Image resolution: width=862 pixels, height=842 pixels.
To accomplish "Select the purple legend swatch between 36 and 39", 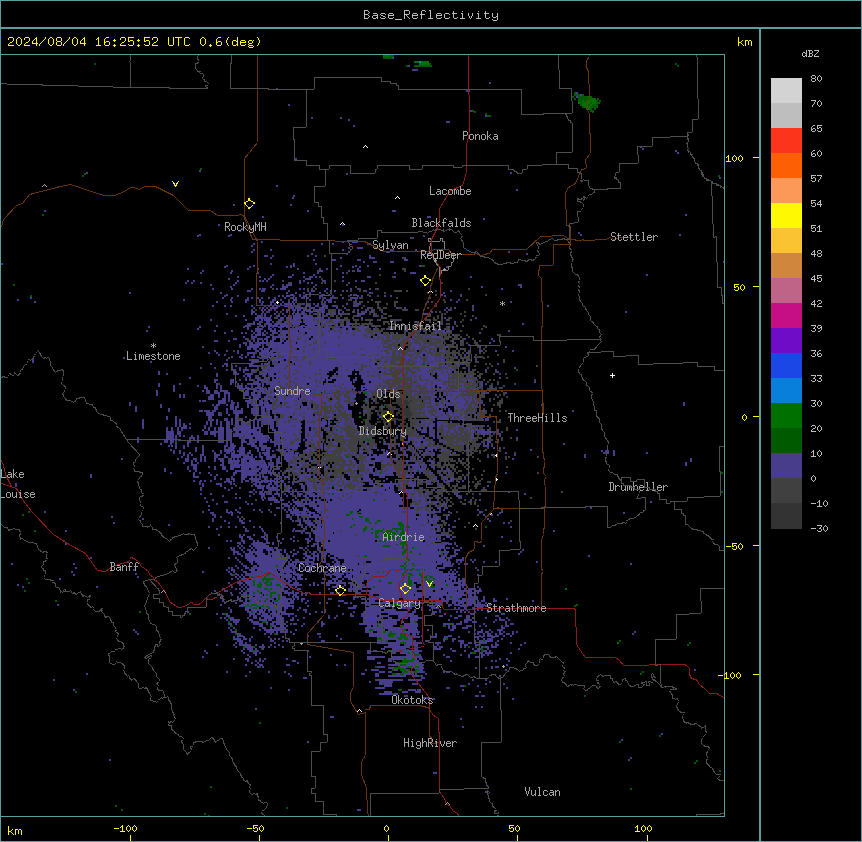I will 786,341.
